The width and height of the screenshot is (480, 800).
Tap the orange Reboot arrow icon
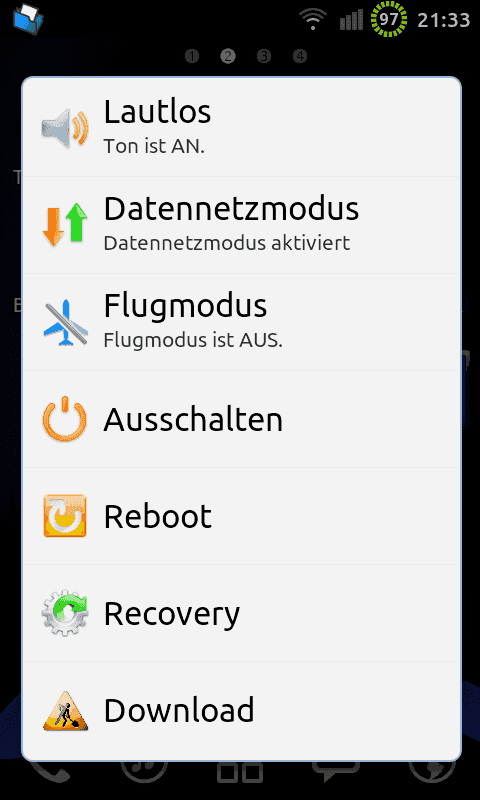pyautogui.click(x=65, y=516)
